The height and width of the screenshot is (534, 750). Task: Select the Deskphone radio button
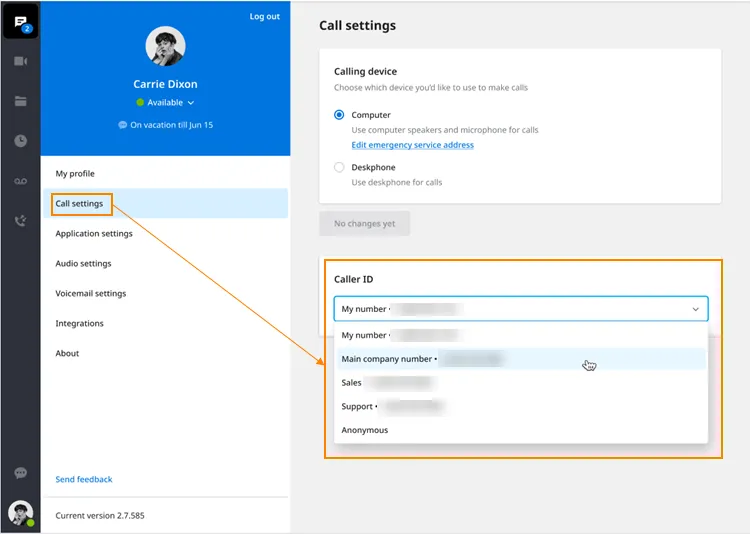(339, 167)
